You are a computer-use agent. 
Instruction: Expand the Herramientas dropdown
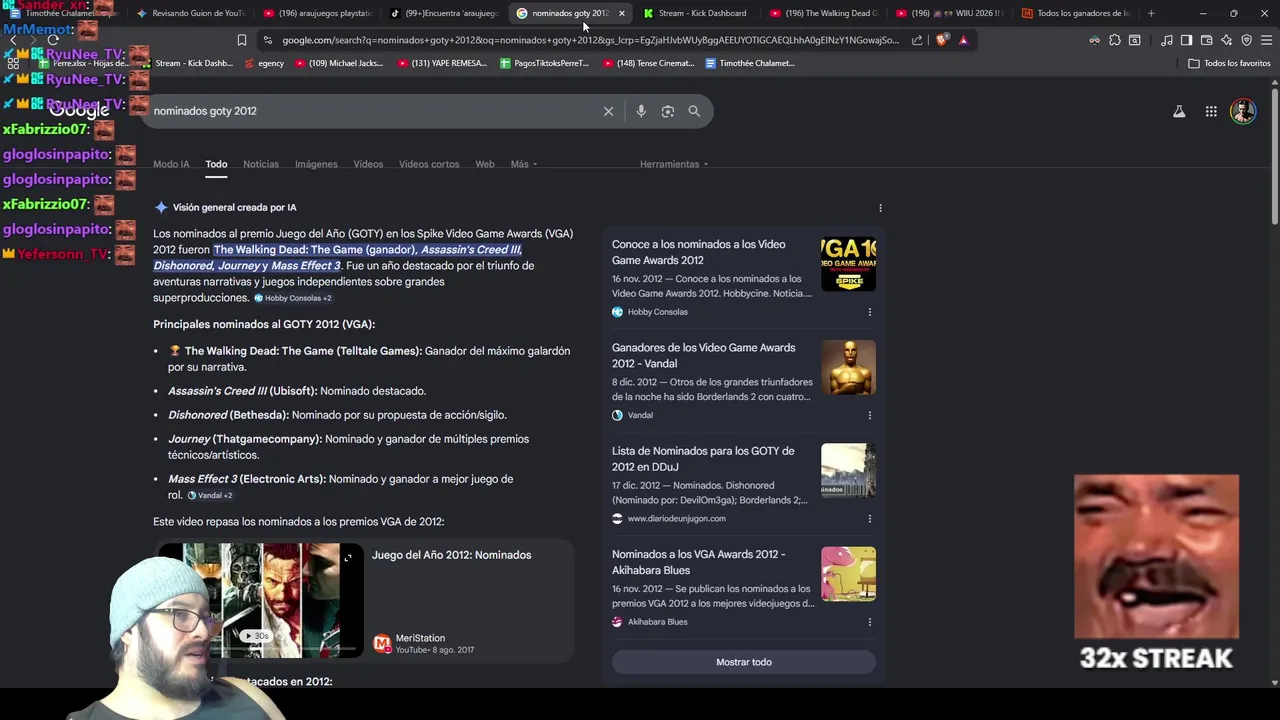674,164
